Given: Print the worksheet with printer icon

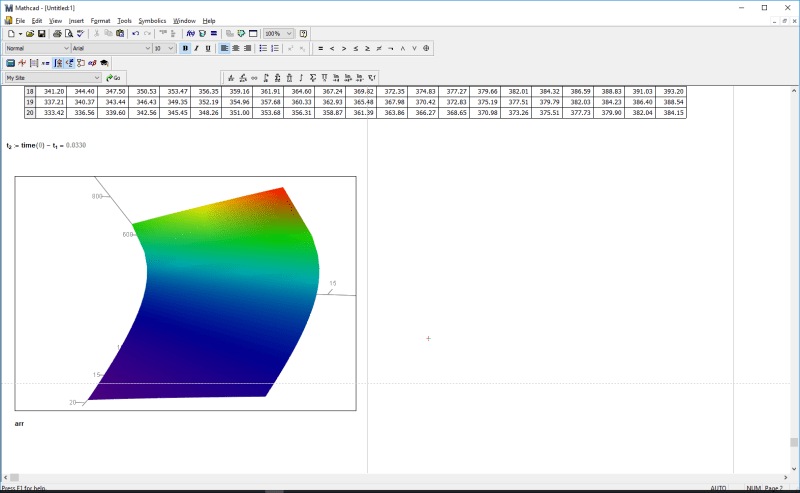Looking at the screenshot, I should coord(57,34).
